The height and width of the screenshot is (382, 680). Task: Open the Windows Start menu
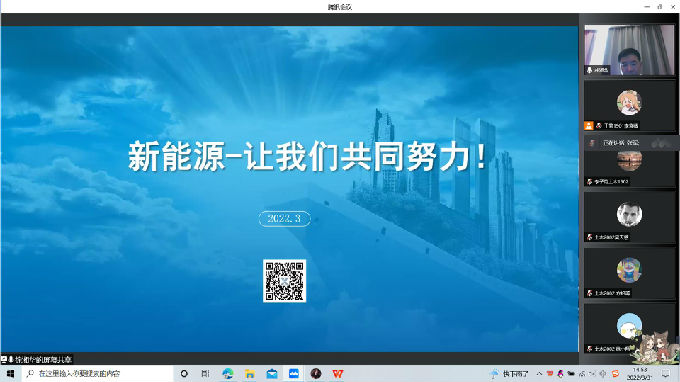10,373
